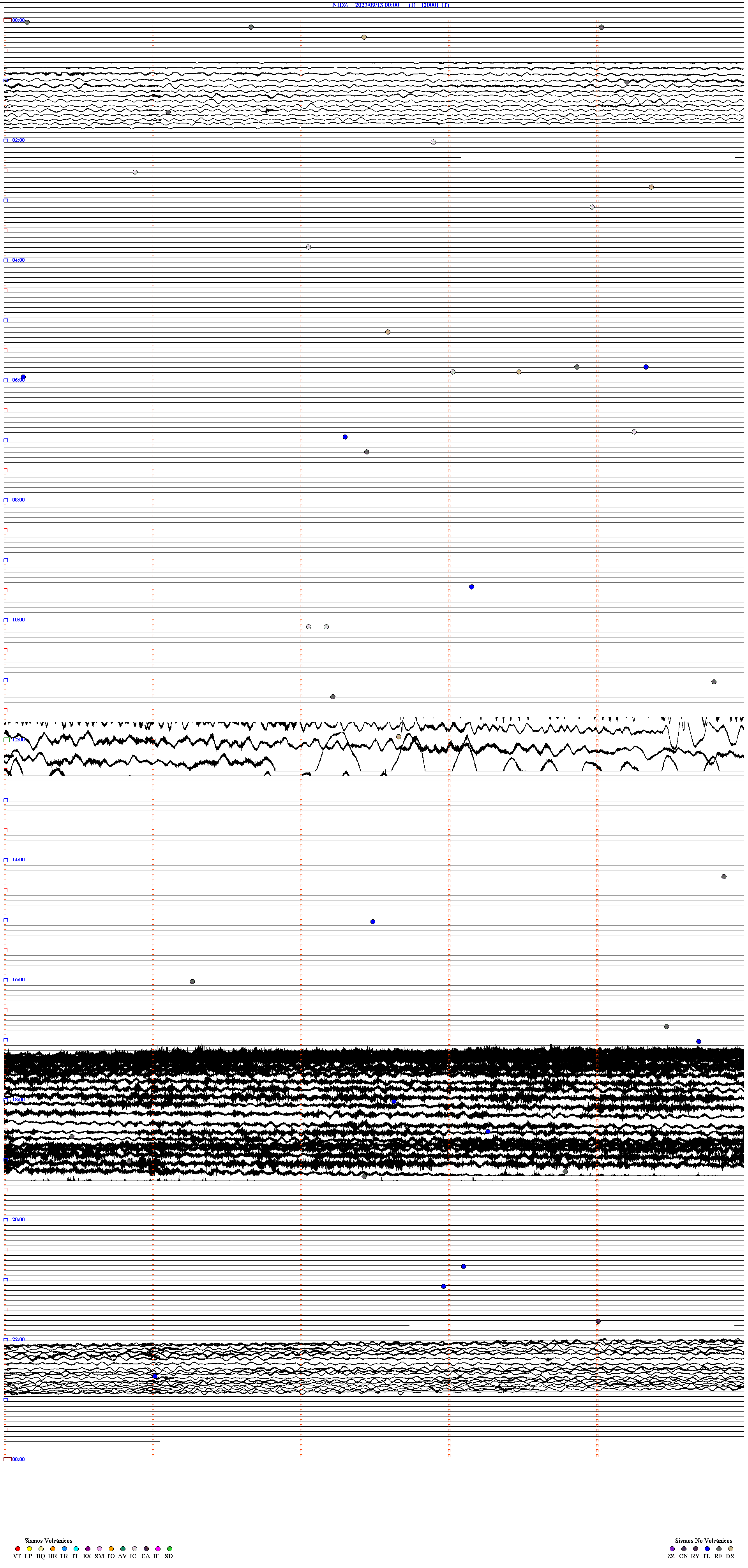Select the 14:00 hour label
The height and width of the screenshot is (1568, 748).
click(18, 859)
